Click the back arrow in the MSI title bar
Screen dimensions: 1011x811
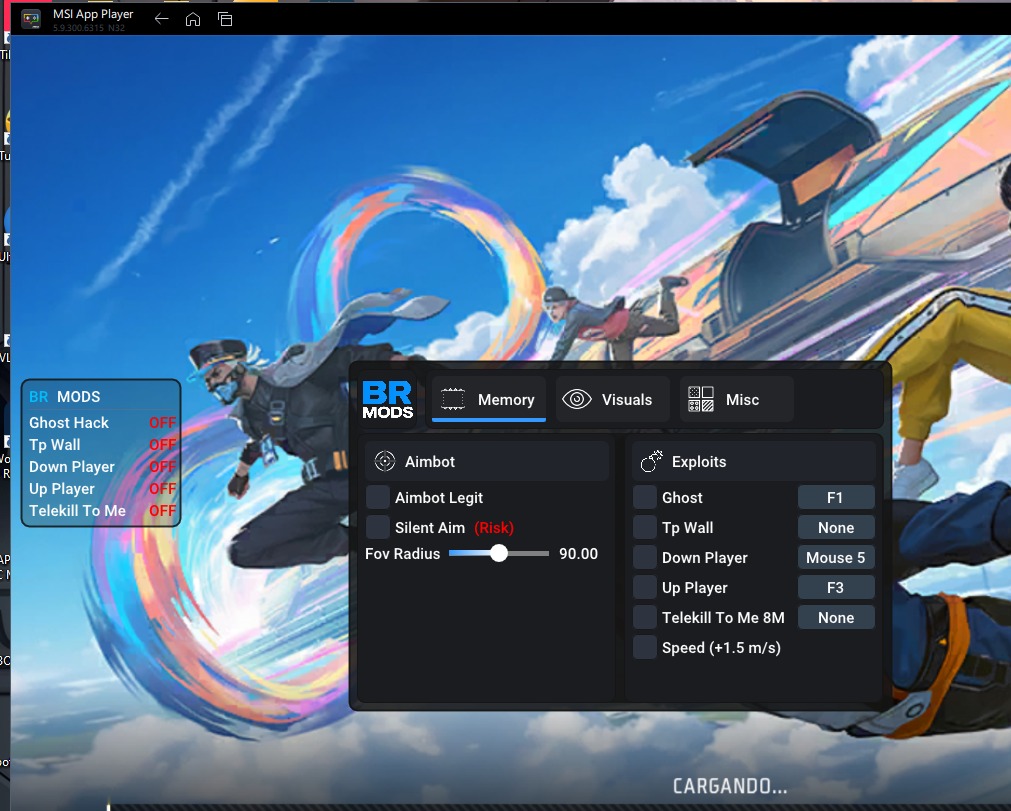[x=160, y=18]
